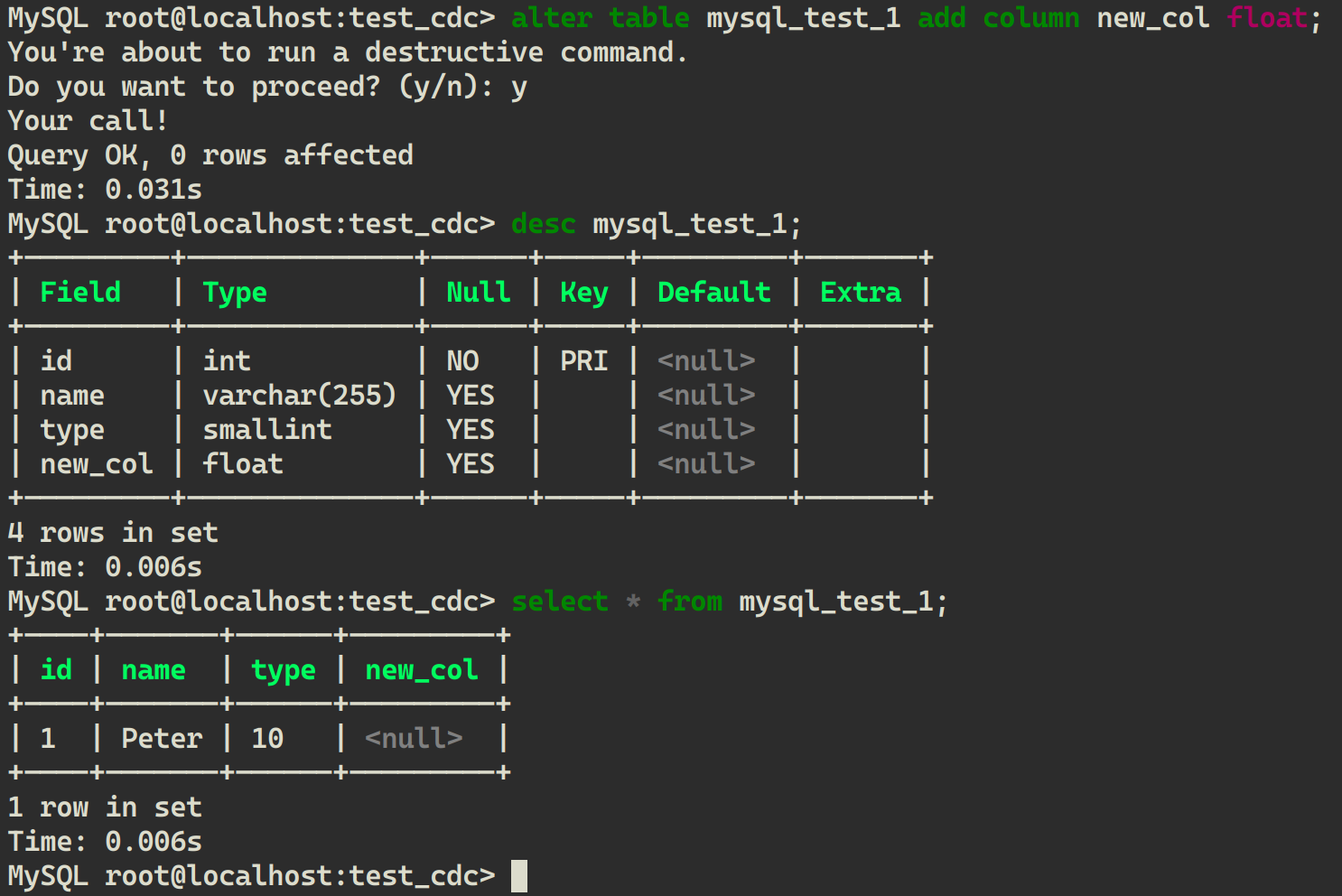The width and height of the screenshot is (1342, 896).
Task: Click the '4 rows in set' status line
Action: (113, 533)
